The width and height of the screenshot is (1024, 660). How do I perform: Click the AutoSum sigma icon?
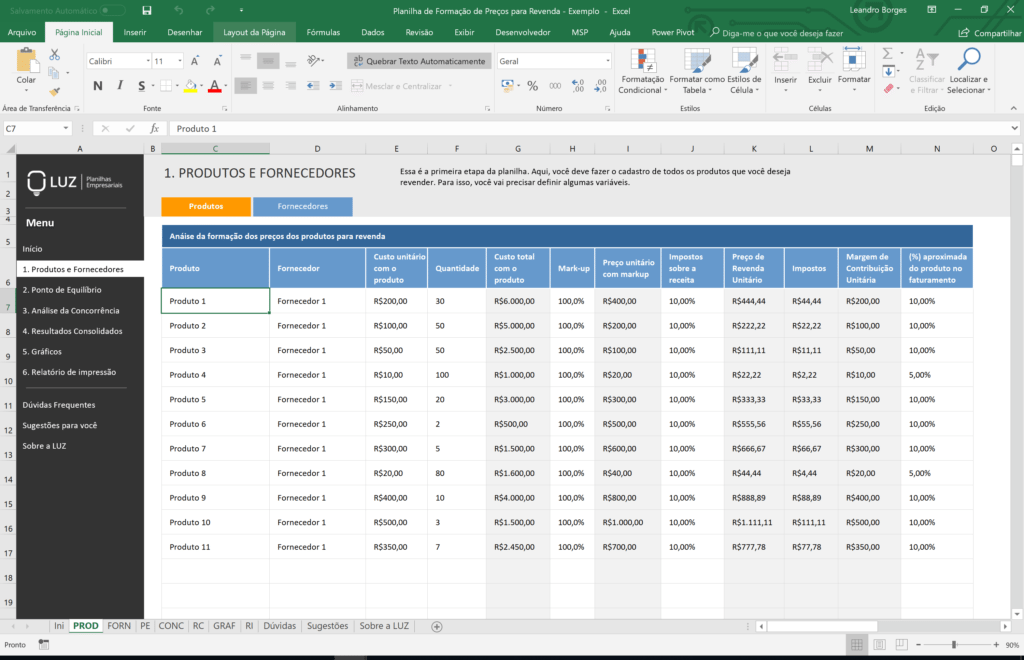click(889, 54)
